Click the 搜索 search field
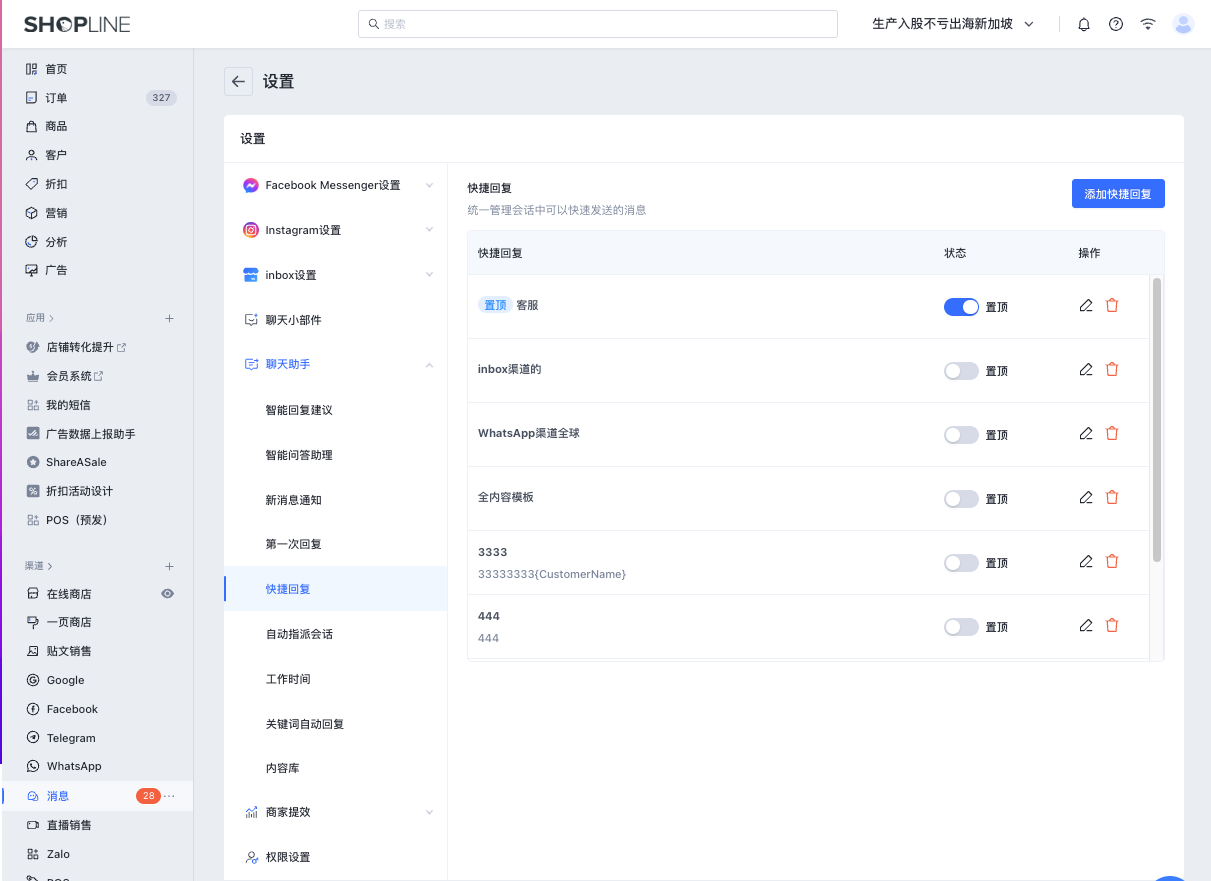The image size is (1211, 881). tap(598, 24)
